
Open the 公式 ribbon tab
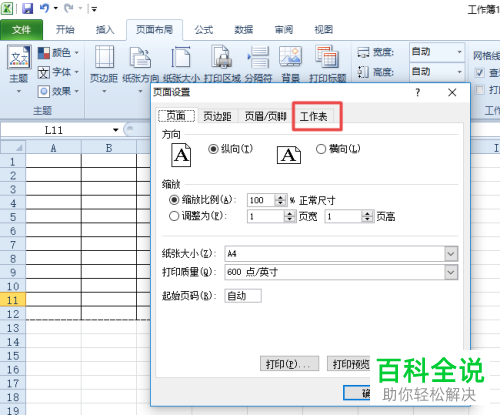pyautogui.click(x=204, y=30)
